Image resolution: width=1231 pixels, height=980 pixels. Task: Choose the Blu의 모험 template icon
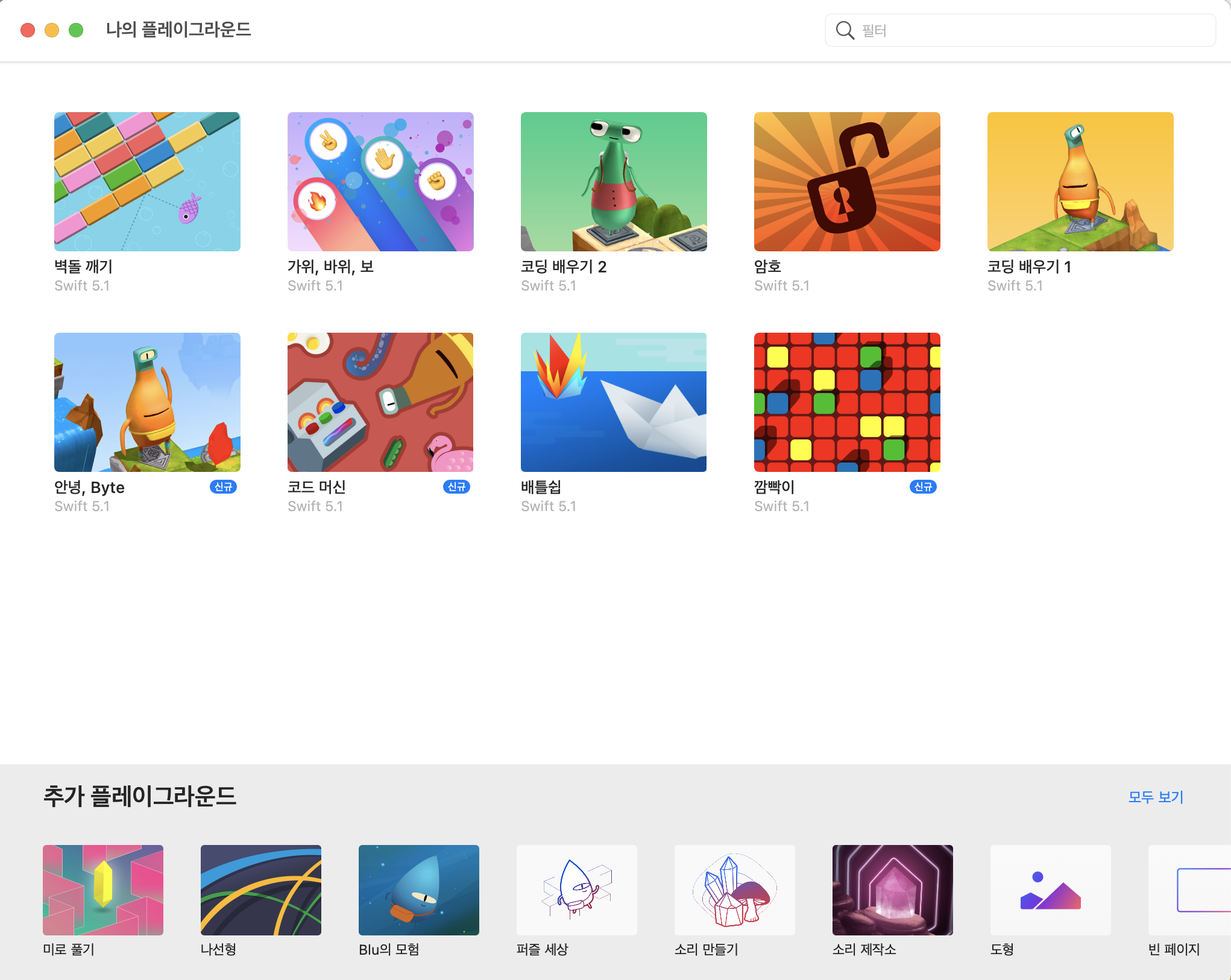419,890
